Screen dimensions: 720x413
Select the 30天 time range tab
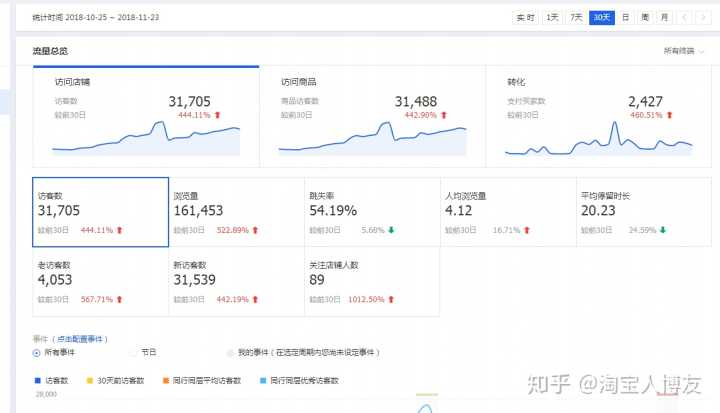[x=602, y=17]
